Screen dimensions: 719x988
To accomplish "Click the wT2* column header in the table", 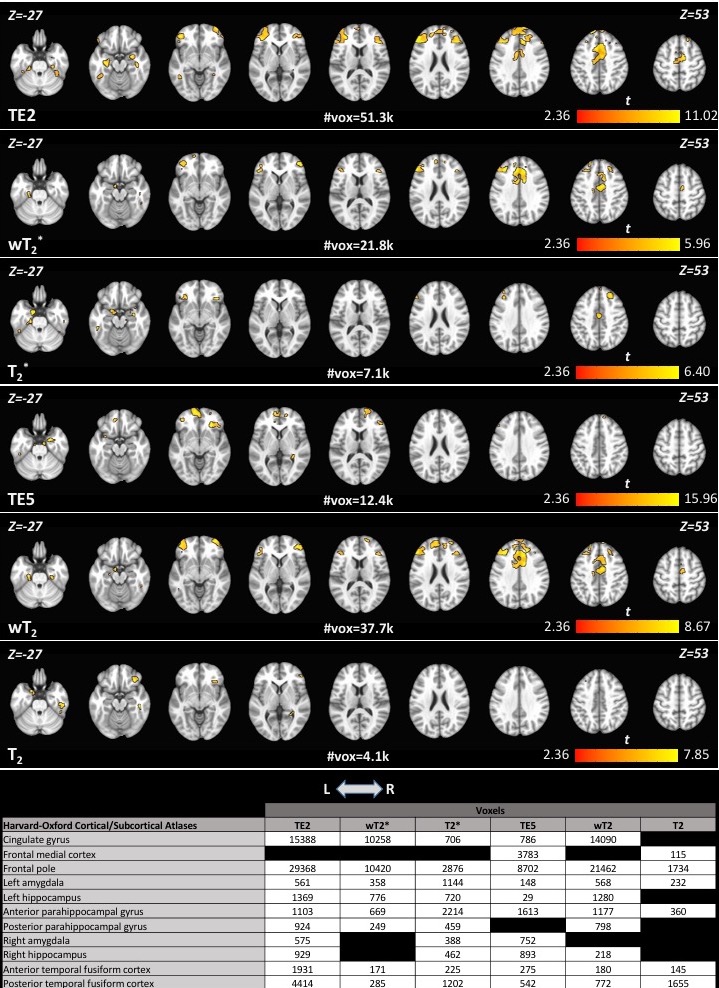I will [377, 825].
